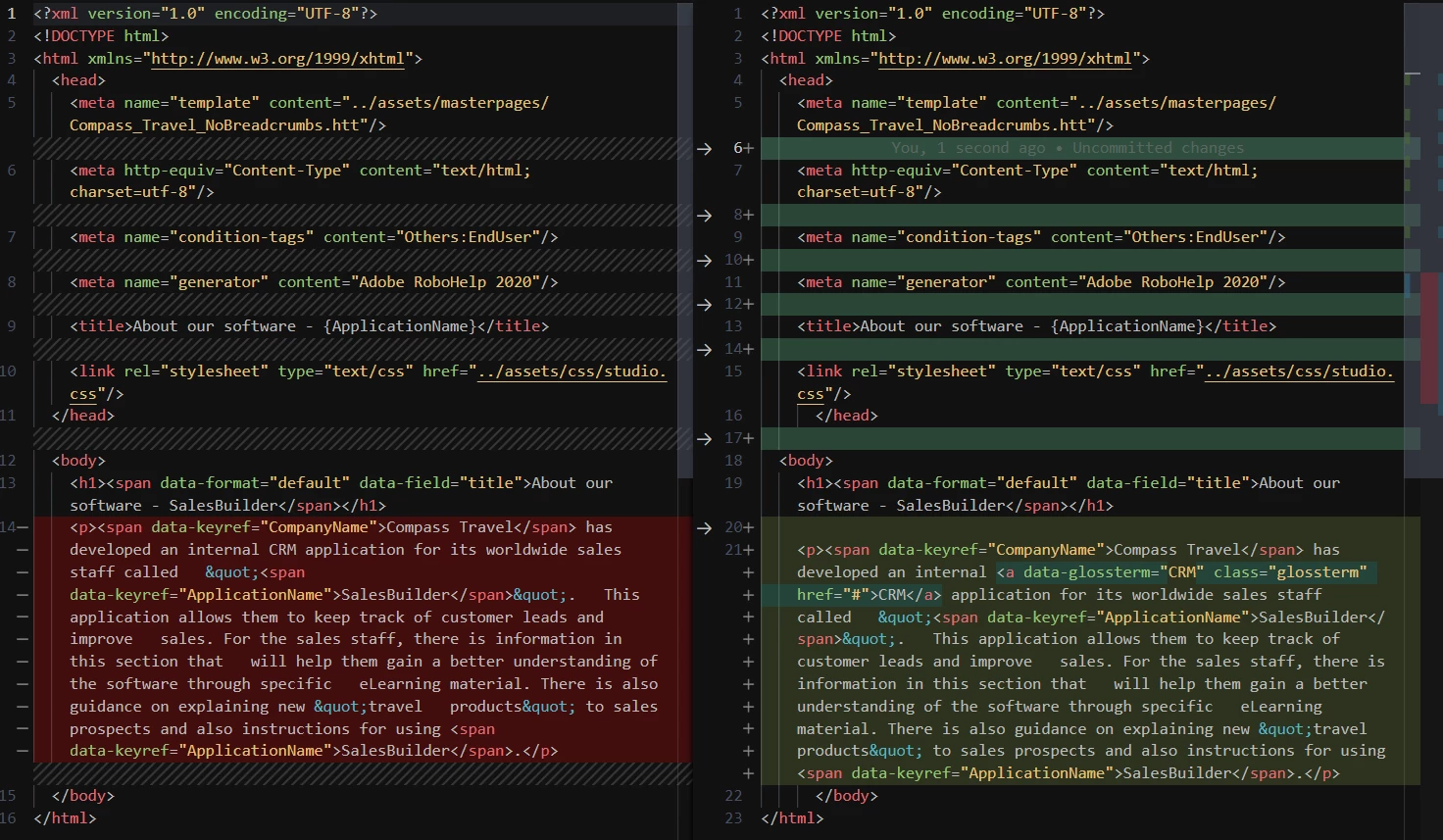Screen dimensions: 1443x840
Task: Revert the change arrow beside line 20+
Action: (x=704, y=527)
